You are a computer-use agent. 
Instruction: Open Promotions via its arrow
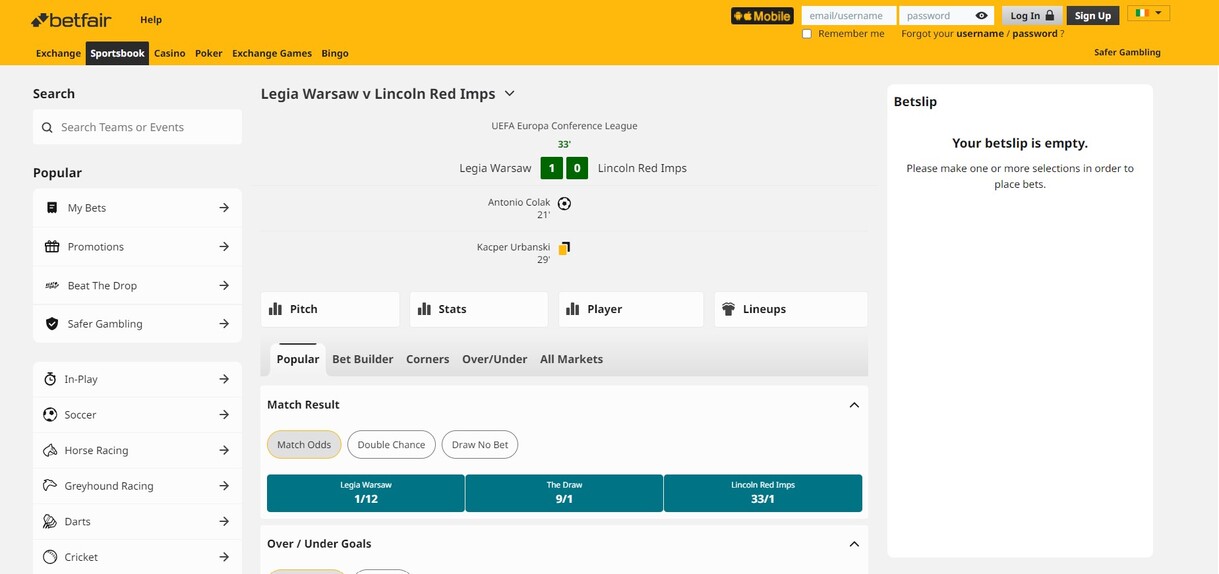click(x=224, y=247)
